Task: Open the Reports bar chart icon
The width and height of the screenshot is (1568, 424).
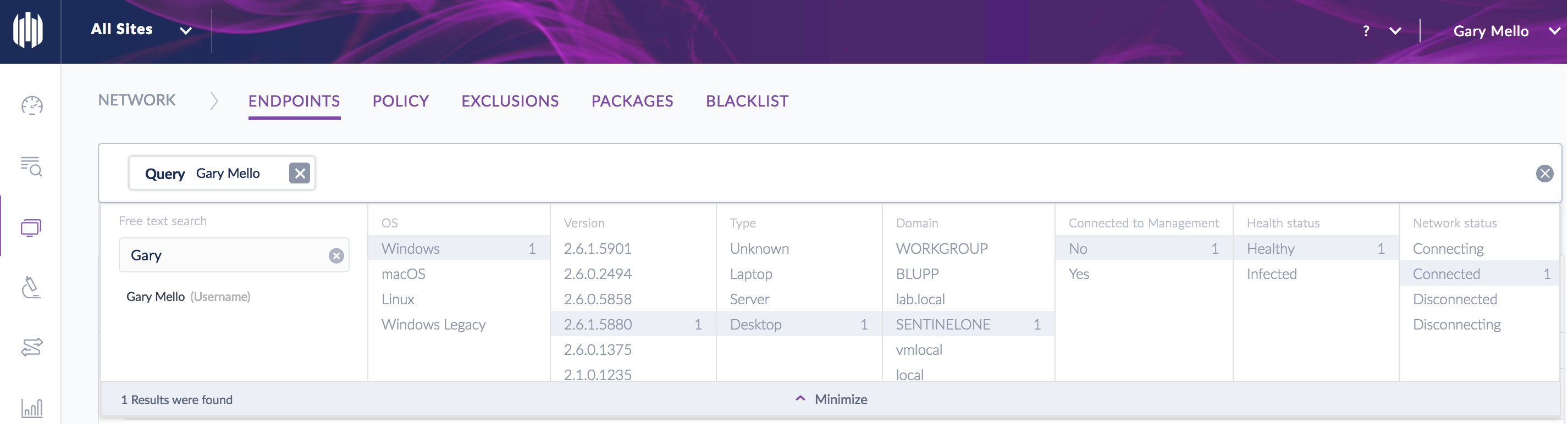Action: (32, 407)
